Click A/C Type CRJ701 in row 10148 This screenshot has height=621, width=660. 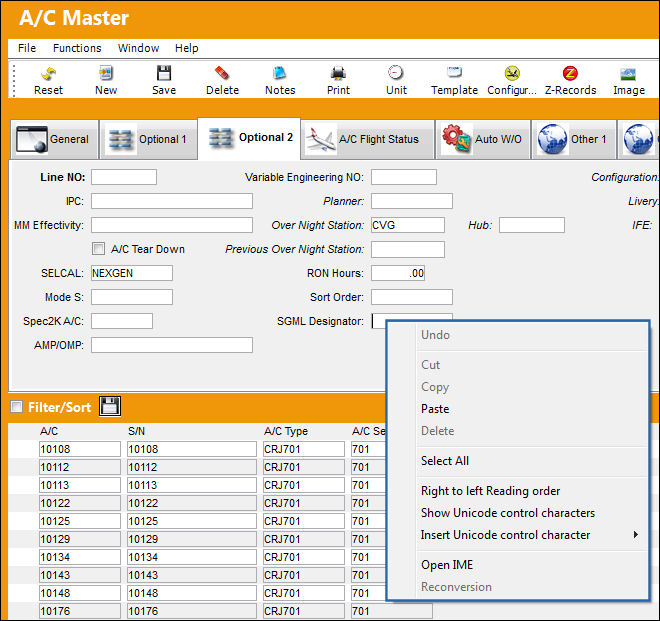click(x=303, y=593)
